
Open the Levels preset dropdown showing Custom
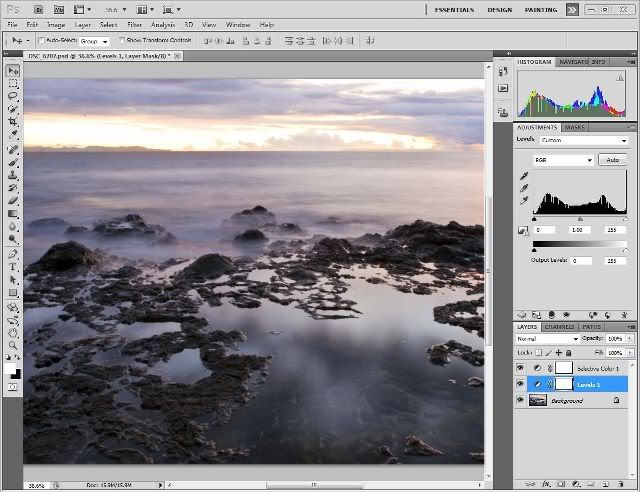pyautogui.click(x=584, y=141)
